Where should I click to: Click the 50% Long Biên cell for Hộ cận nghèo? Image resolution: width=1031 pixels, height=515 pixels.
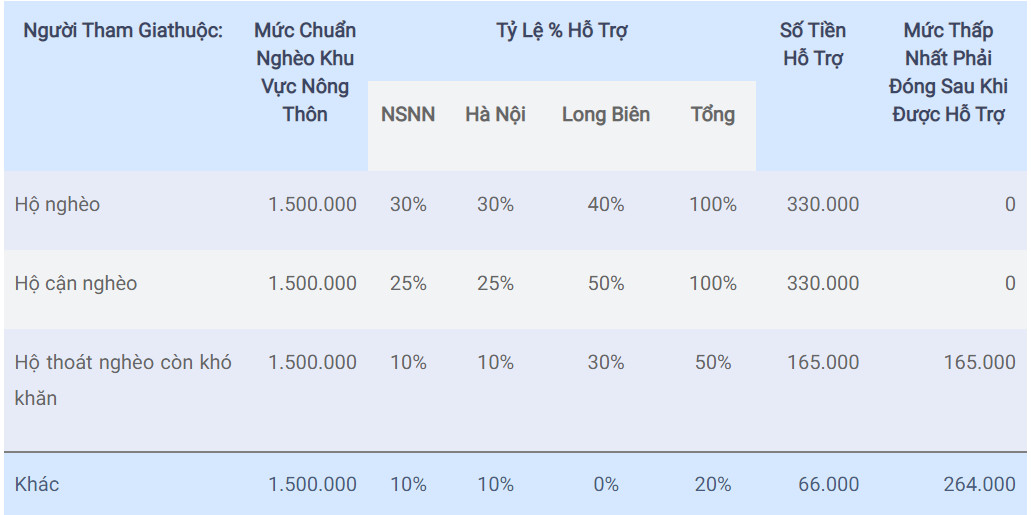606,283
